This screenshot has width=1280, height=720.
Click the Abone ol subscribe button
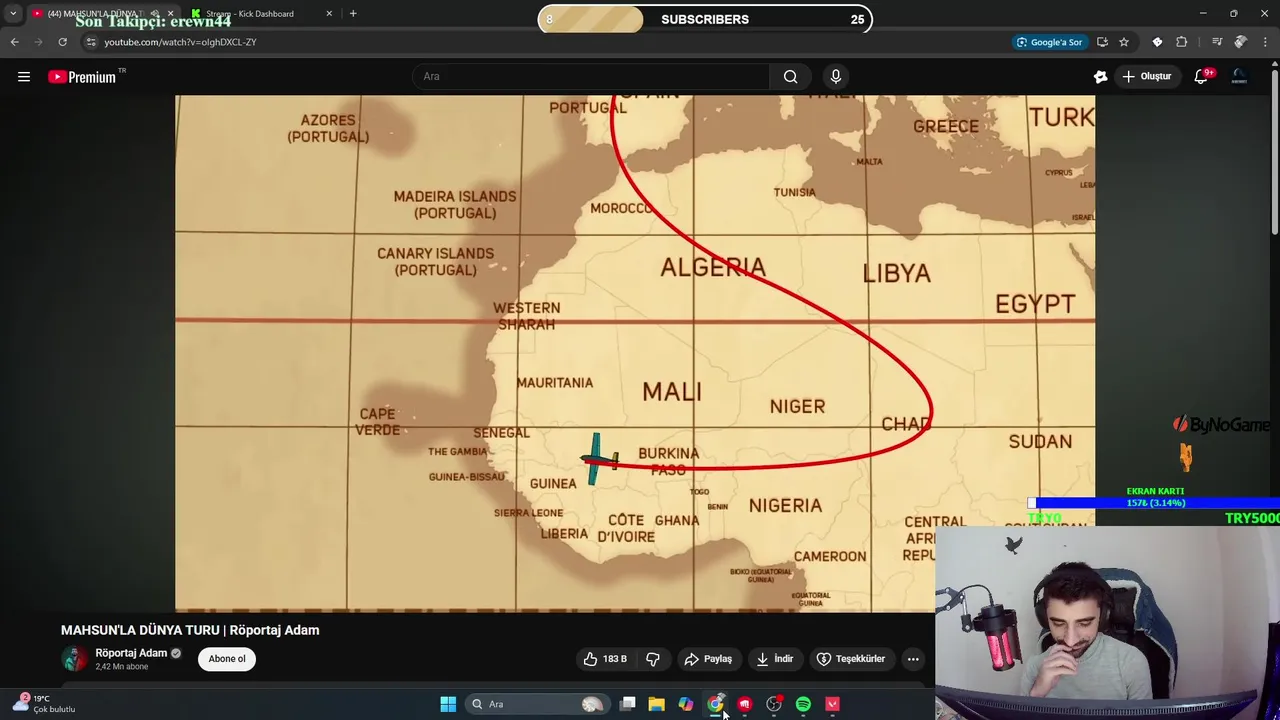pyautogui.click(x=227, y=659)
